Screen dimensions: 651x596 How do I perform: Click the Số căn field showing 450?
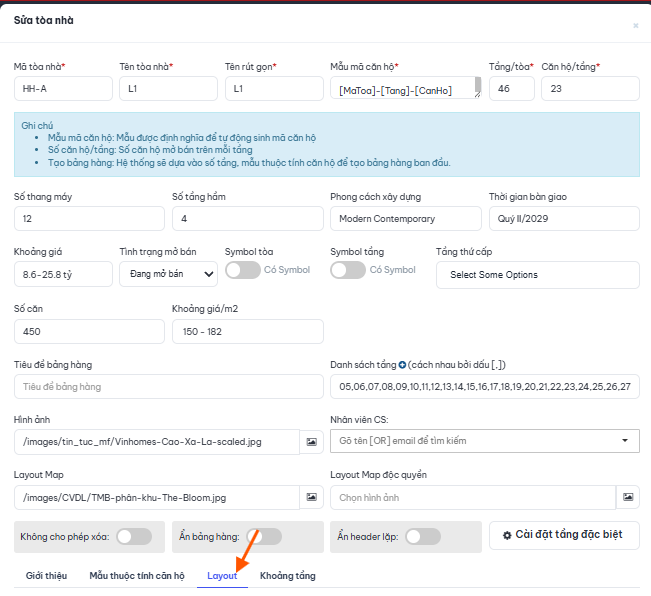point(89,332)
